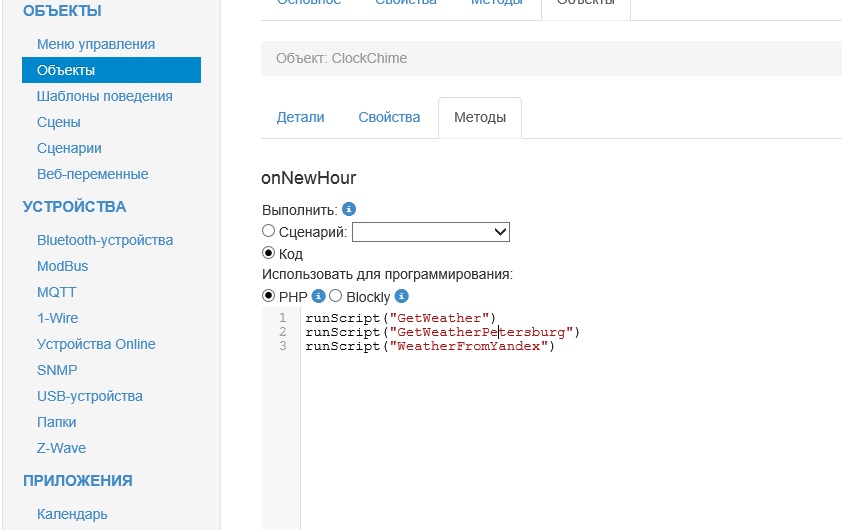Go to Z-Wave devices

[x=61, y=448]
